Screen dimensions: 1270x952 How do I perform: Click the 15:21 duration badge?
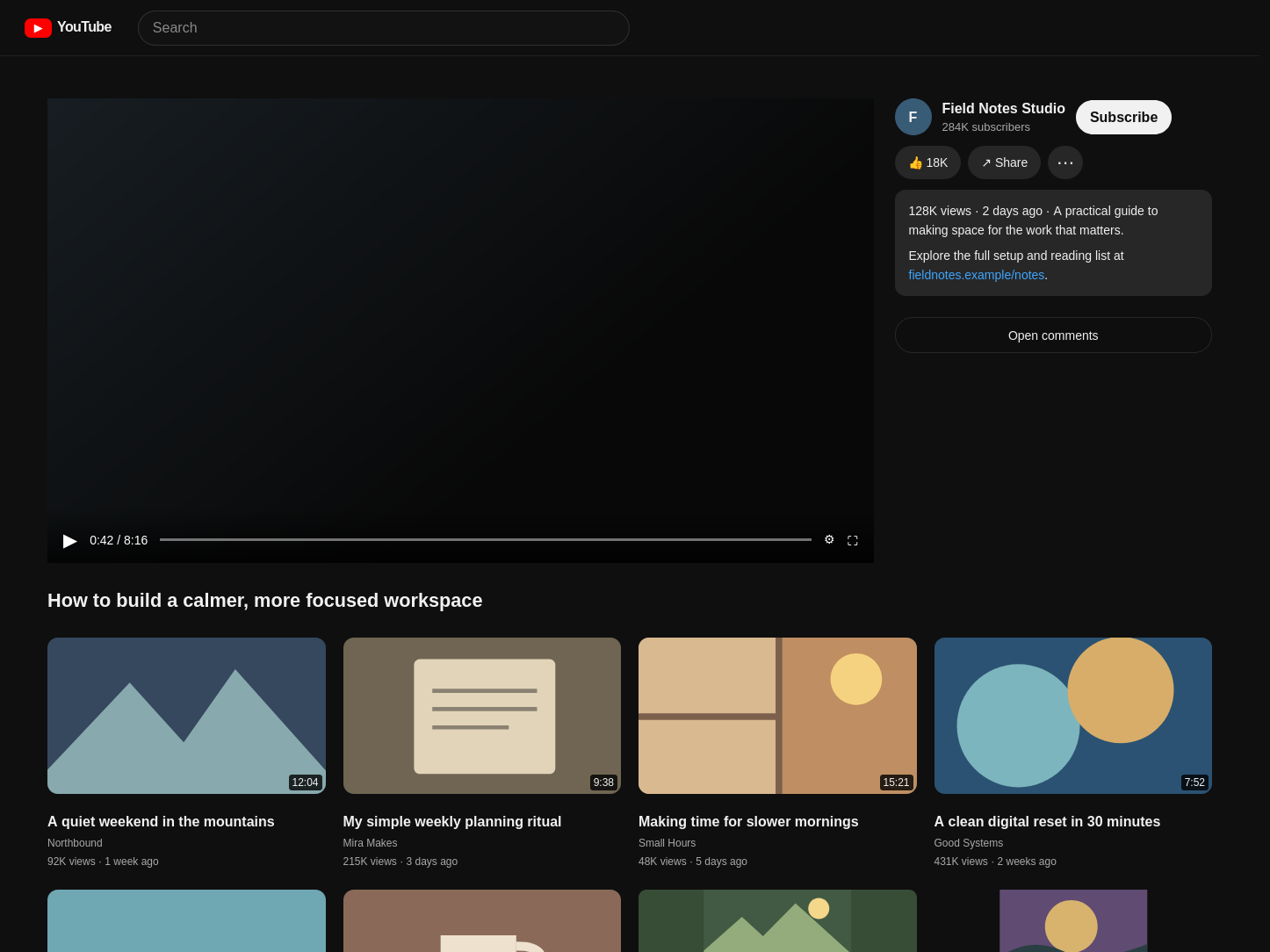[897, 783]
